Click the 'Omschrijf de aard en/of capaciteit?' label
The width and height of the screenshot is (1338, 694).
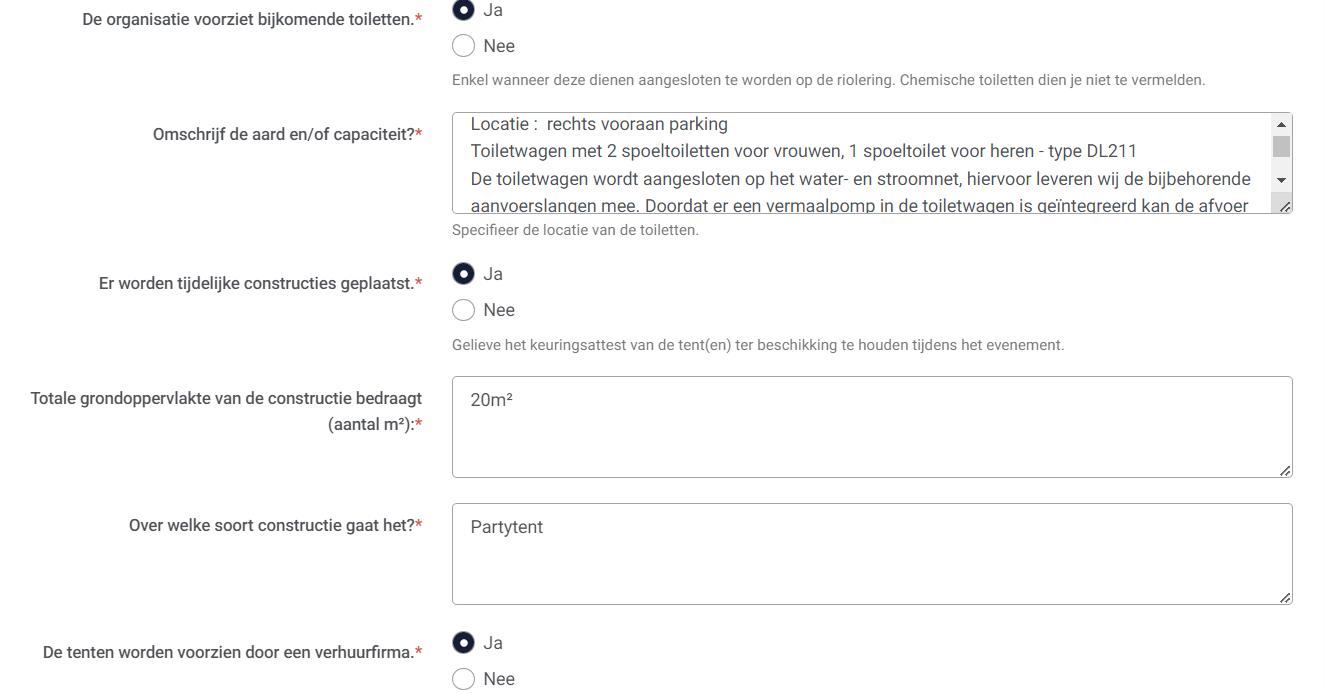tap(283, 134)
